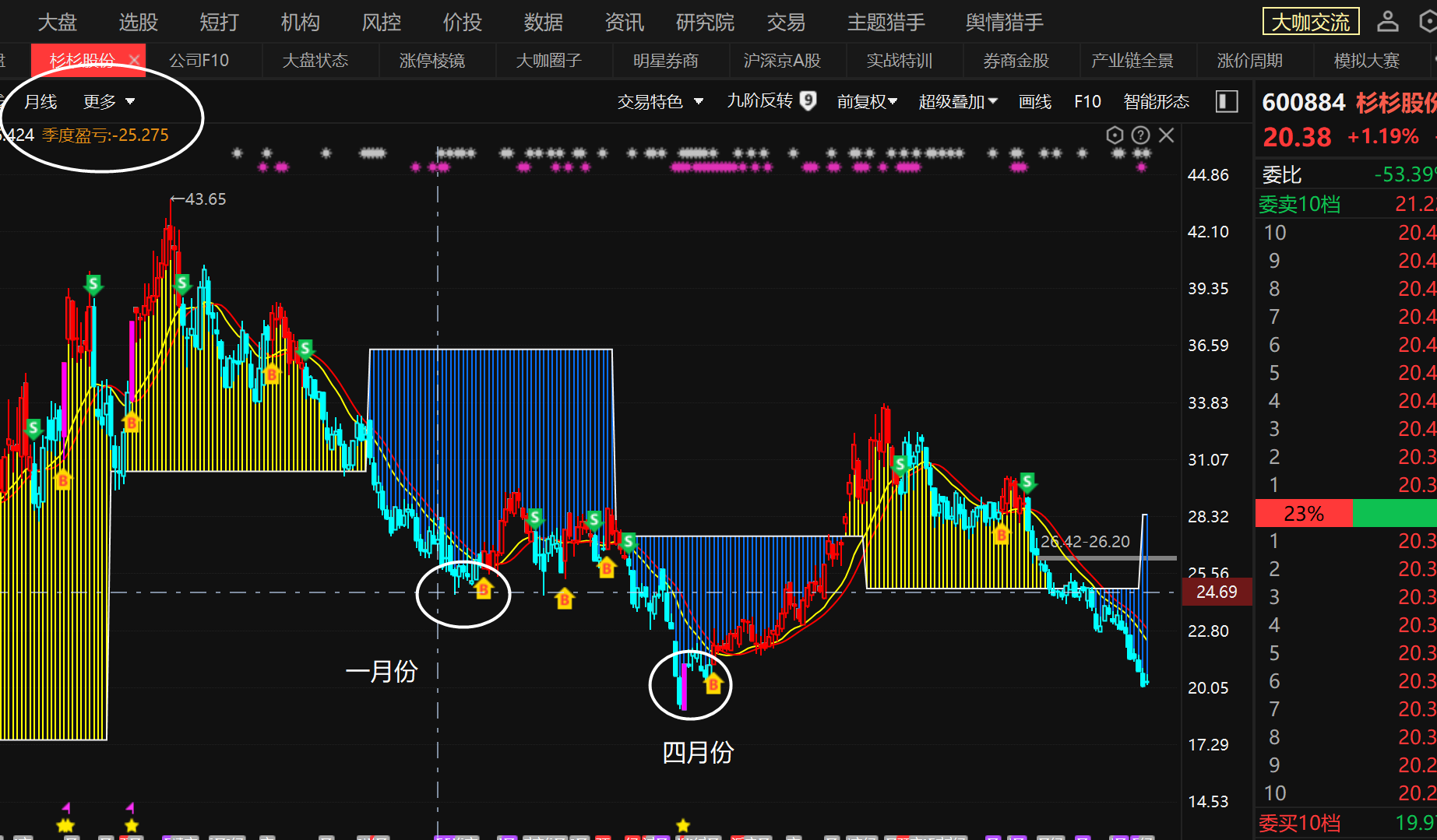Open the 大盘 menu

point(58,22)
